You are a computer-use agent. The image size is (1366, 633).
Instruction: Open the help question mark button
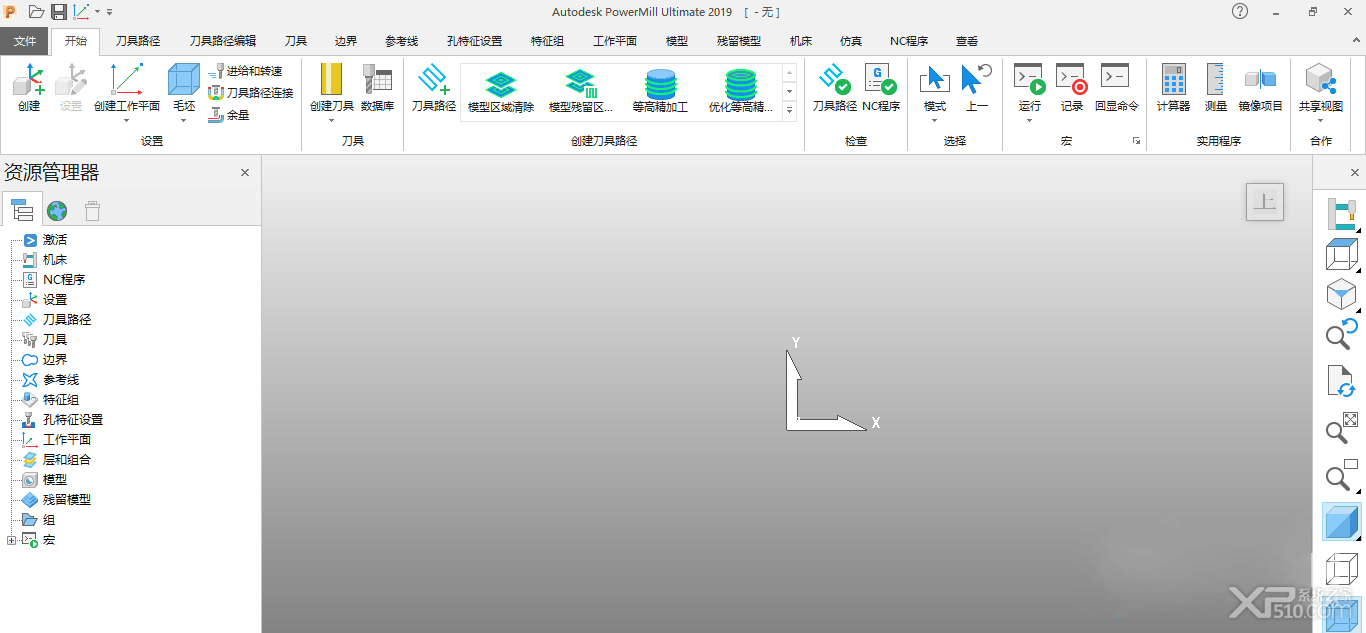click(x=1240, y=11)
